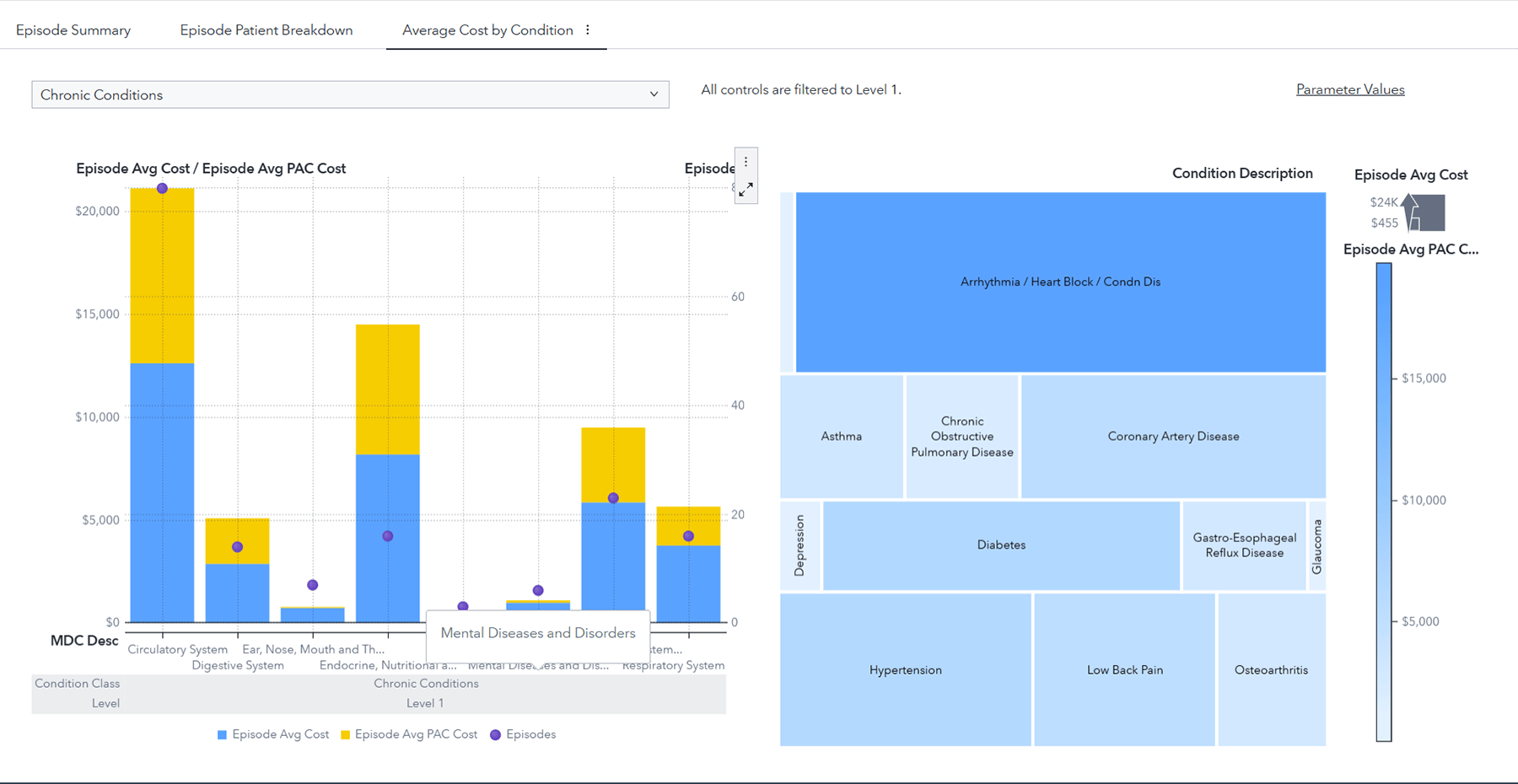The height and width of the screenshot is (784, 1518).
Task: Select the Coronary Artery Disease tile
Action: (x=1172, y=436)
